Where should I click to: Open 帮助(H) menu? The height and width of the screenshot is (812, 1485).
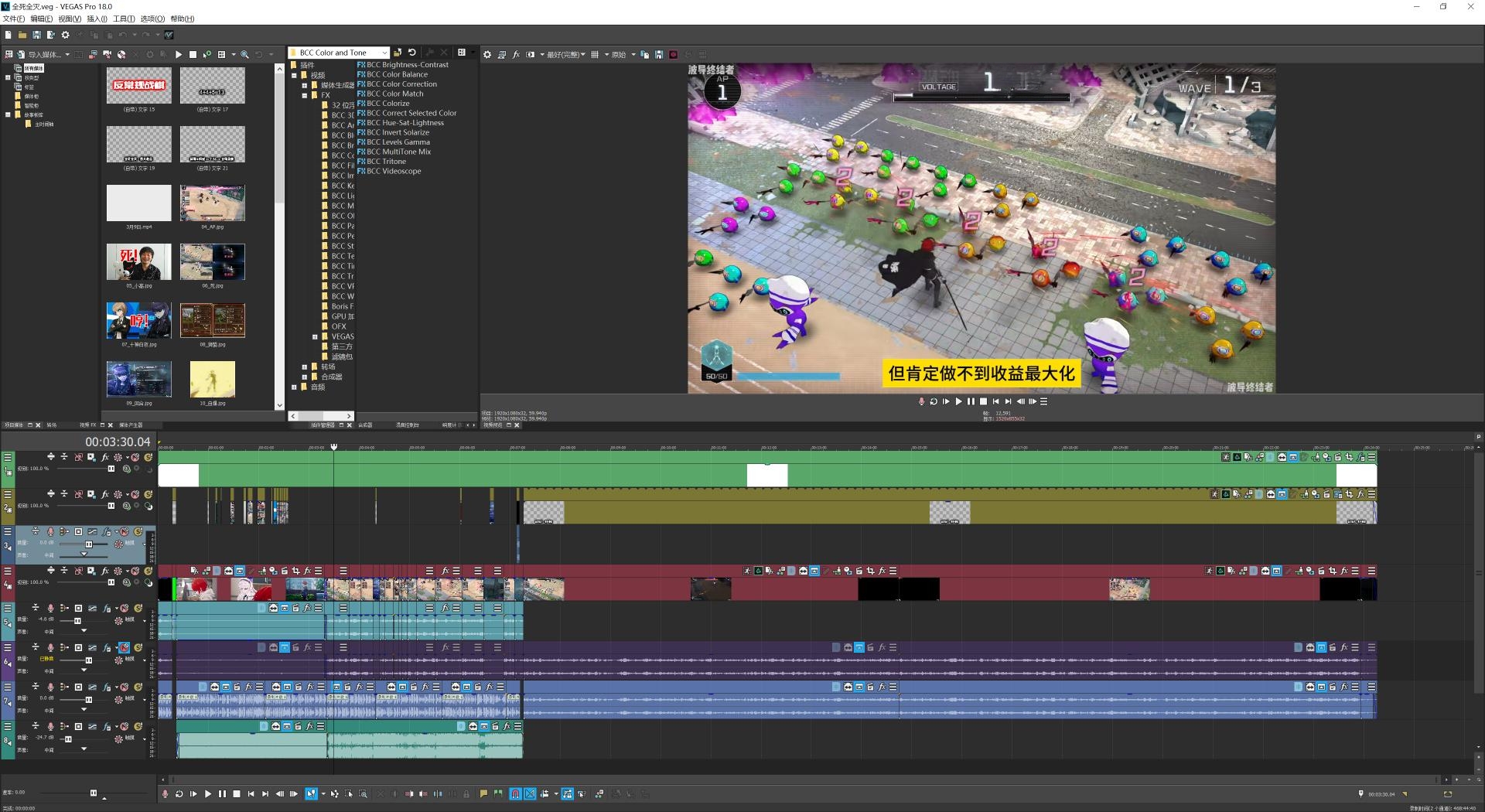(183, 19)
